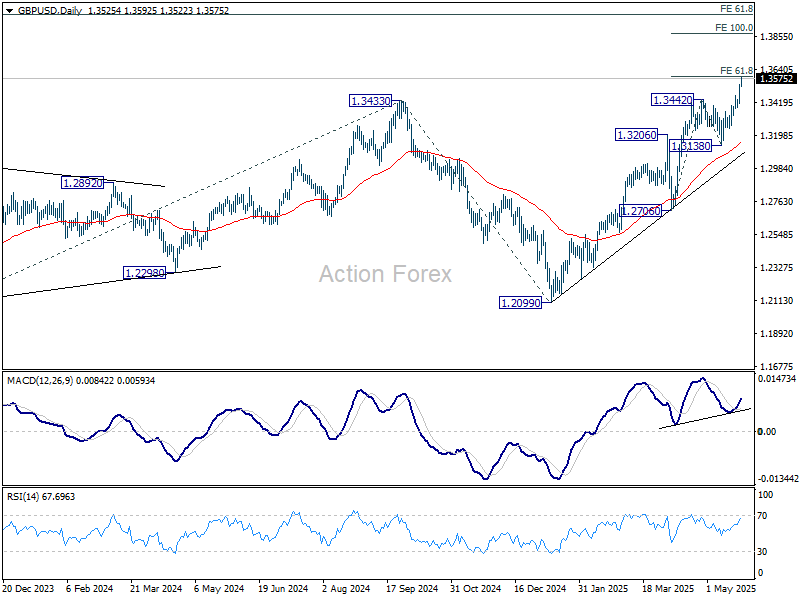The width and height of the screenshot is (800, 600).
Task: Click the 19 Jun 2024 date label
Action: [283, 588]
